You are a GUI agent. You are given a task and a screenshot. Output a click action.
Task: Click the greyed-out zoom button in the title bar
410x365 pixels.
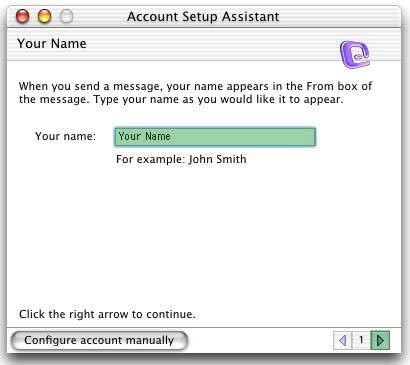(66, 16)
